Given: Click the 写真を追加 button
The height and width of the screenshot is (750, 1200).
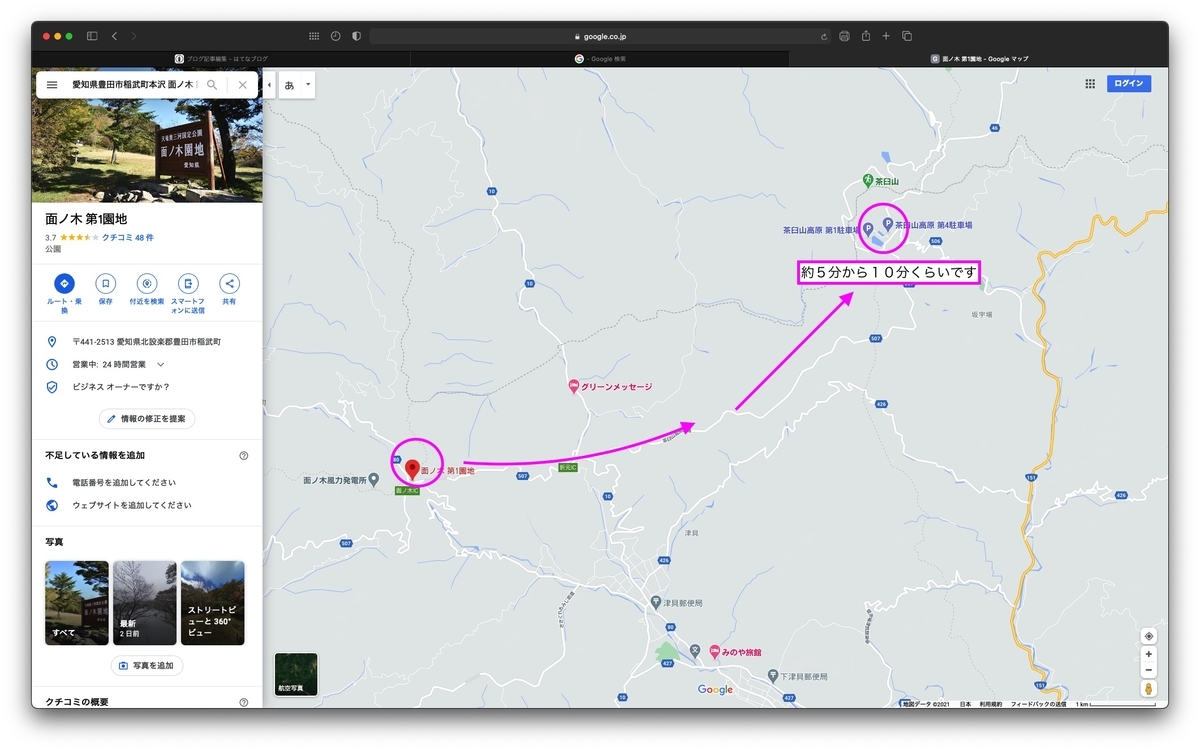Looking at the screenshot, I should [x=147, y=665].
